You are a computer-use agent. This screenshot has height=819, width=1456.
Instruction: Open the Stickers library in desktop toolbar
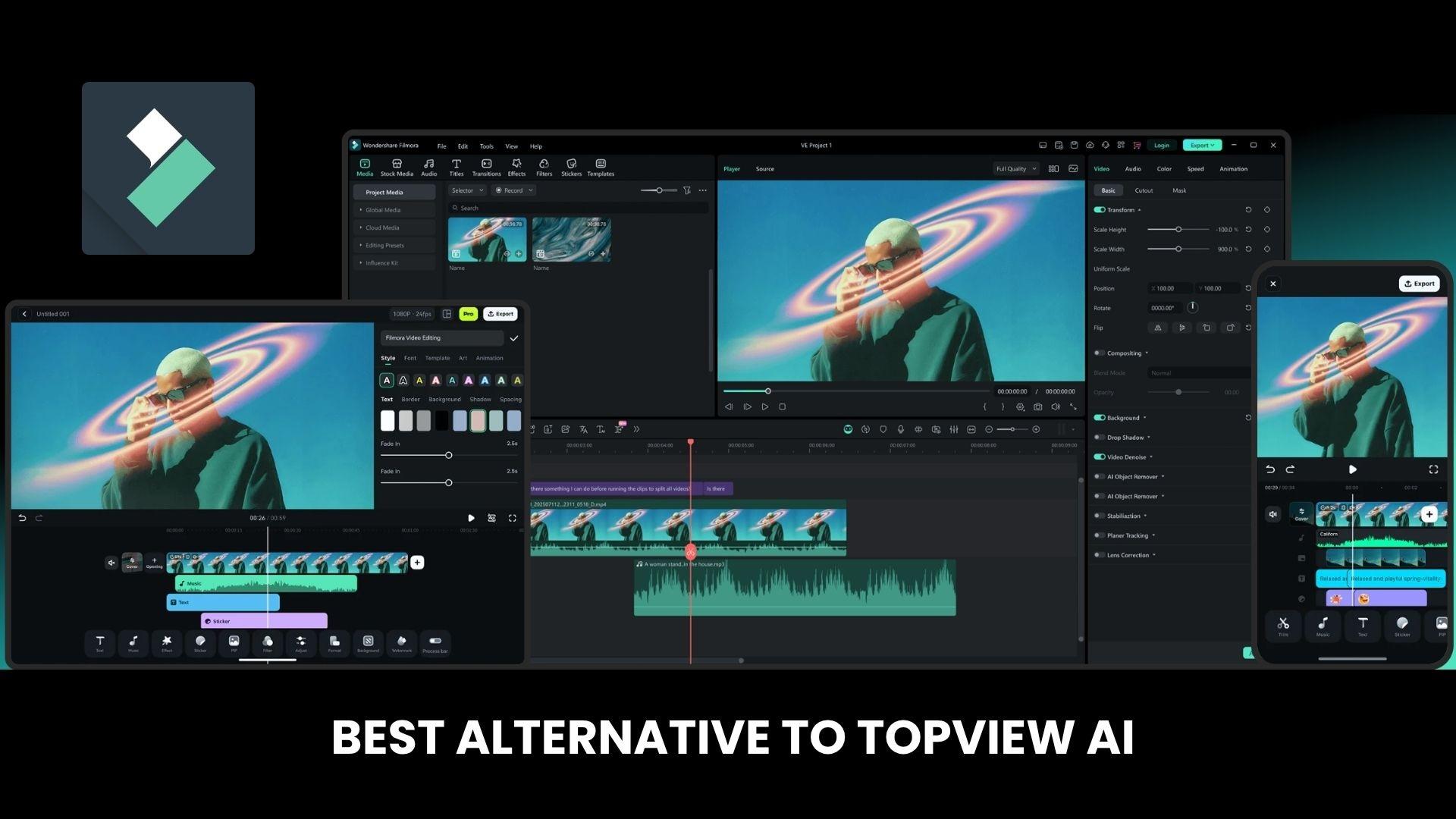tap(572, 168)
